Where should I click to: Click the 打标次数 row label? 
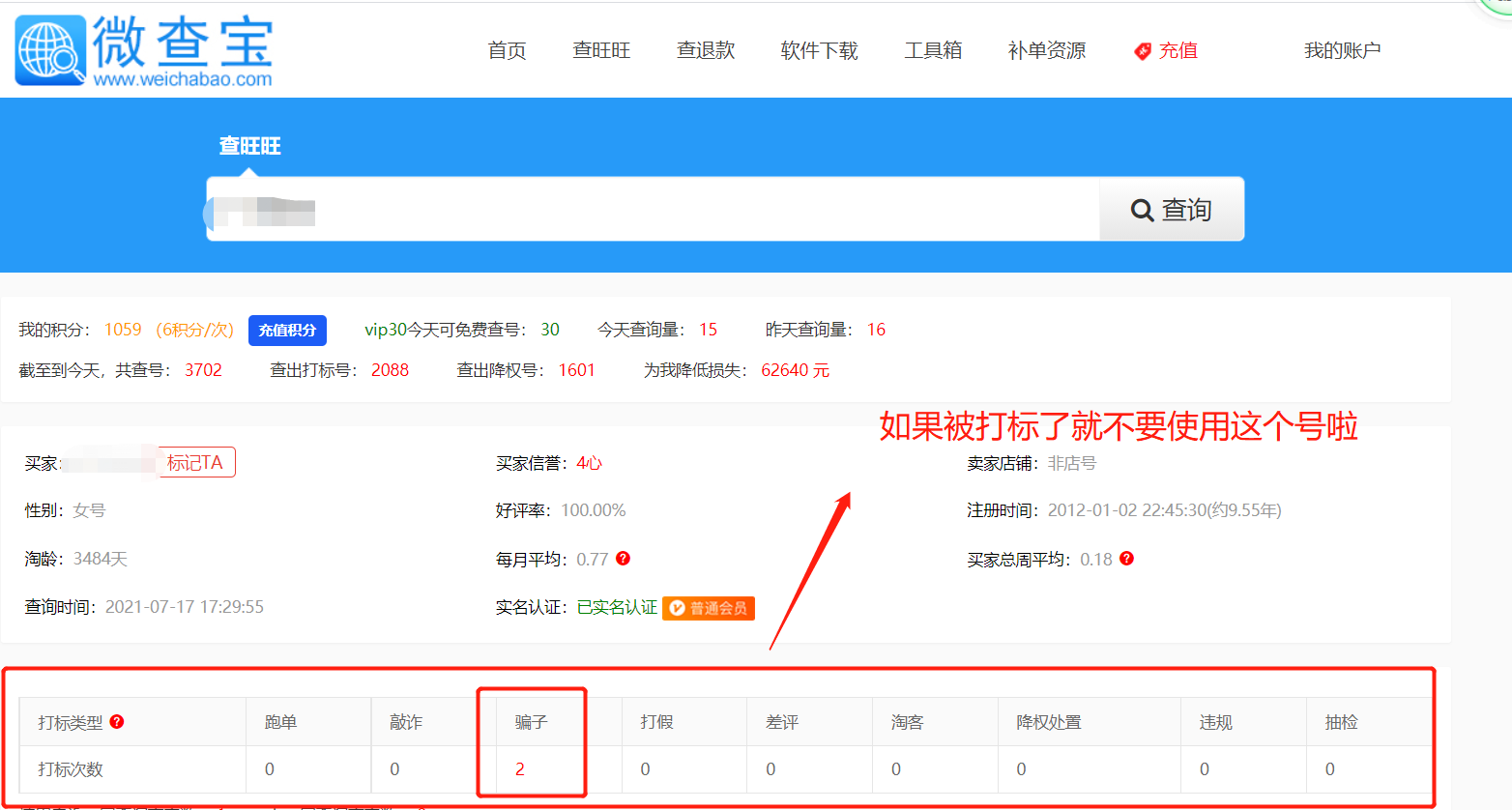point(71,769)
